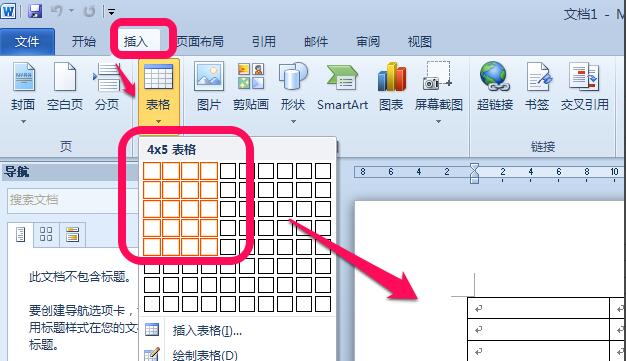The height and width of the screenshot is (361, 626).
Task: Open the customize quick access toolbar arrow
Action: click(111, 12)
